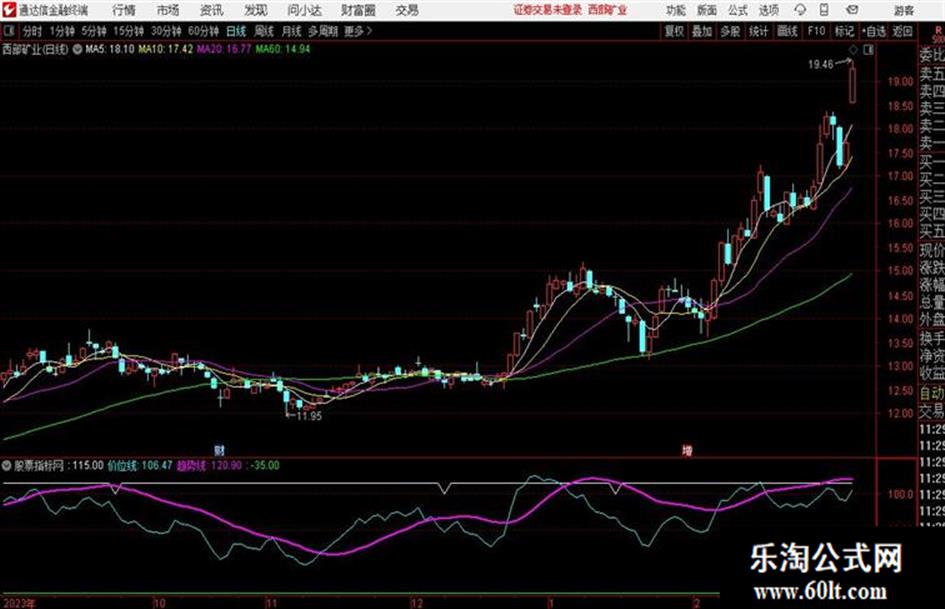Click the 标记 mark button

tap(844, 31)
